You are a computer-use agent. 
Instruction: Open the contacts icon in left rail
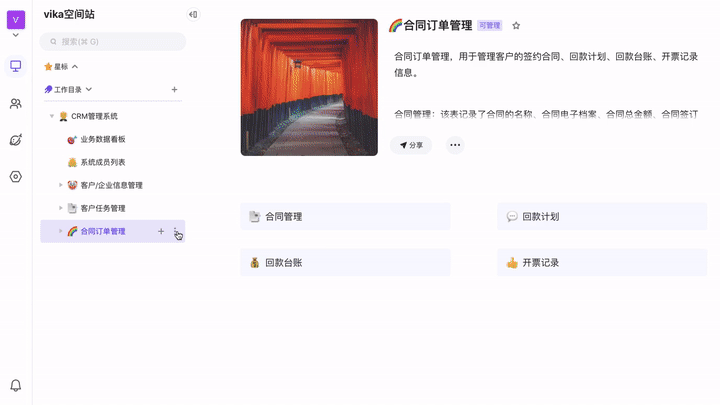pos(15,103)
